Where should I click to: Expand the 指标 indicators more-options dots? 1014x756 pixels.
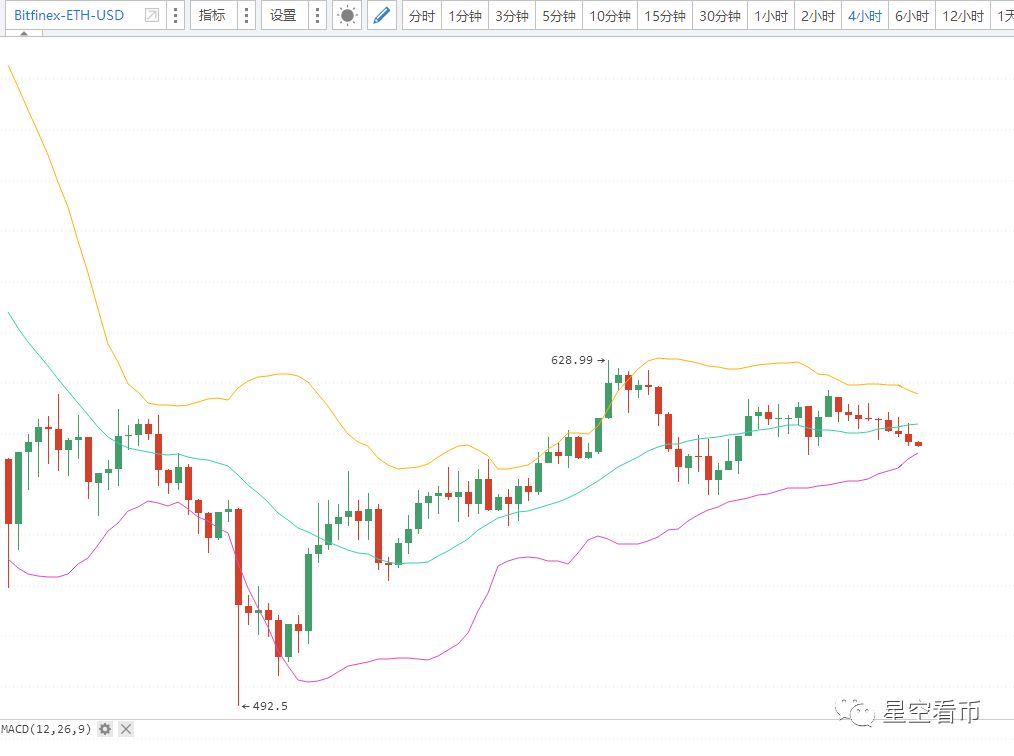click(246, 16)
